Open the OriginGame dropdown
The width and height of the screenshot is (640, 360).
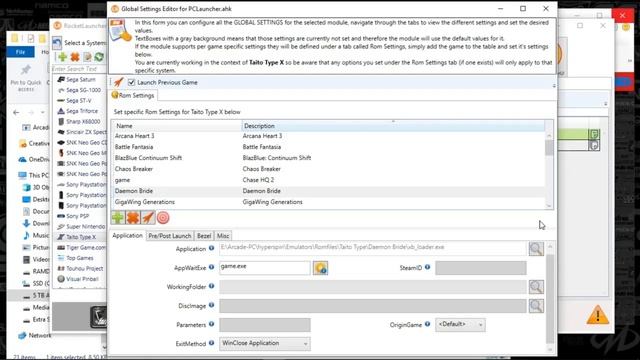pos(460,324)
